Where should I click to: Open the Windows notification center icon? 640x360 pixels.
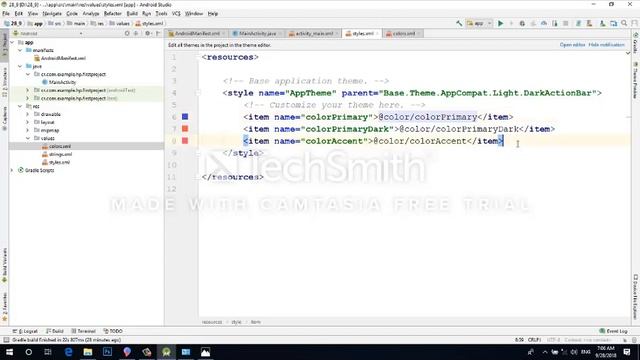click(627, 352)
